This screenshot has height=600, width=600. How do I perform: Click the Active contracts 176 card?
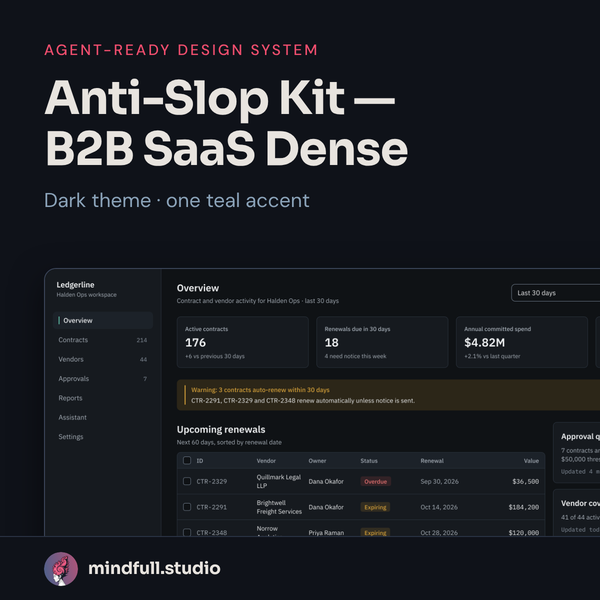pos(243,342)
